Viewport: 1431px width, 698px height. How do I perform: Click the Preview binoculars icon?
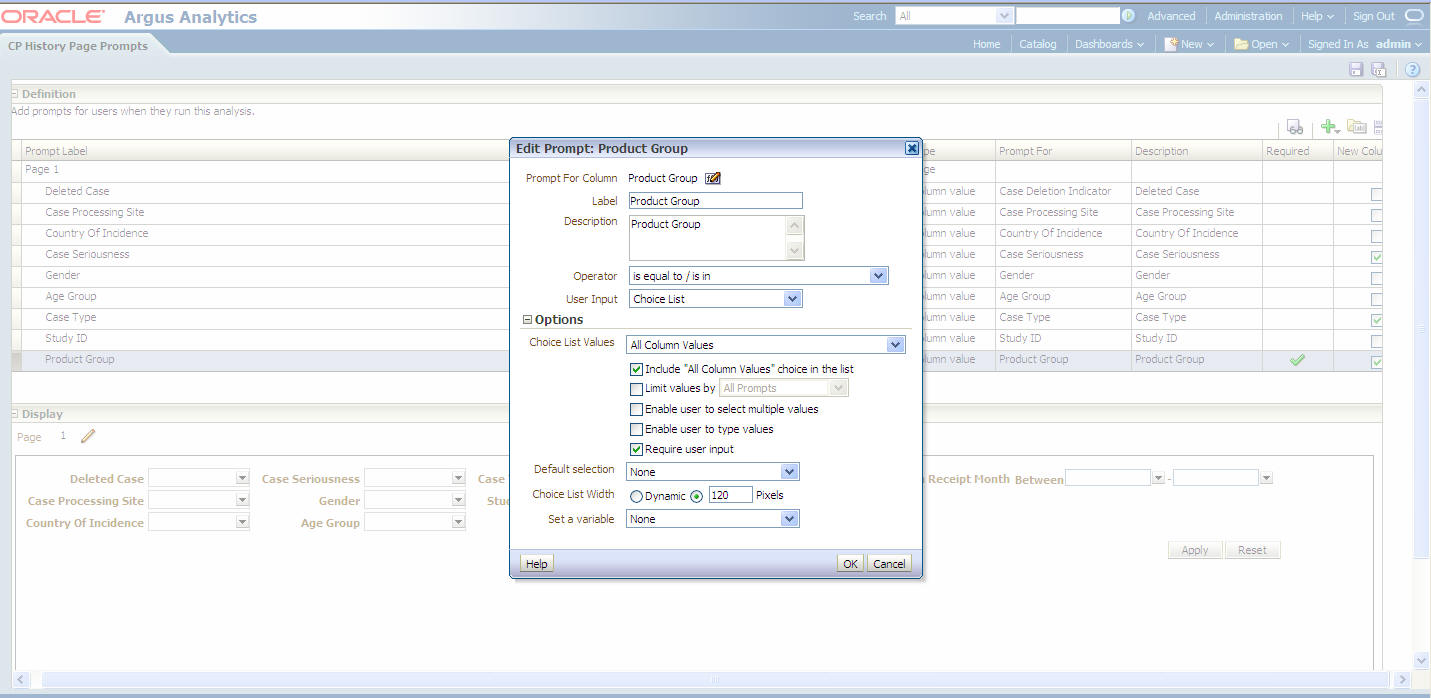[x=1294, y=127]
